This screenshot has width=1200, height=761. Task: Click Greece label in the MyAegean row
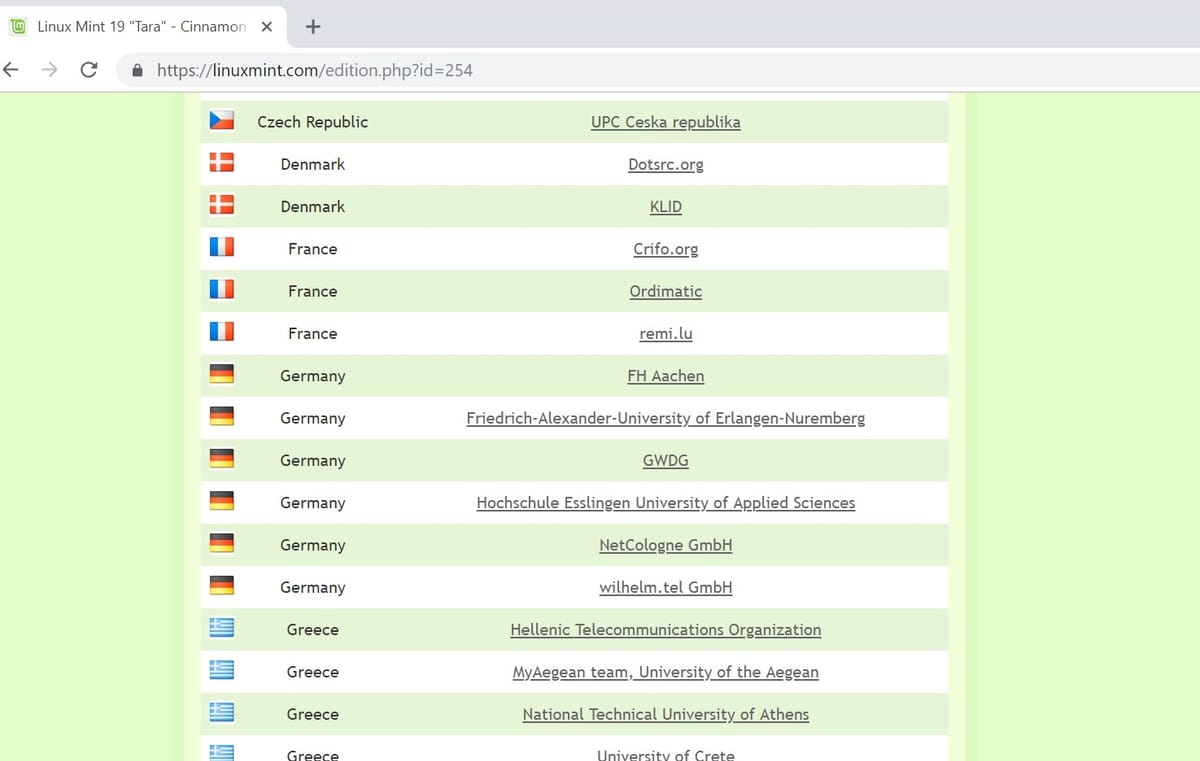(x=313, y=671)
